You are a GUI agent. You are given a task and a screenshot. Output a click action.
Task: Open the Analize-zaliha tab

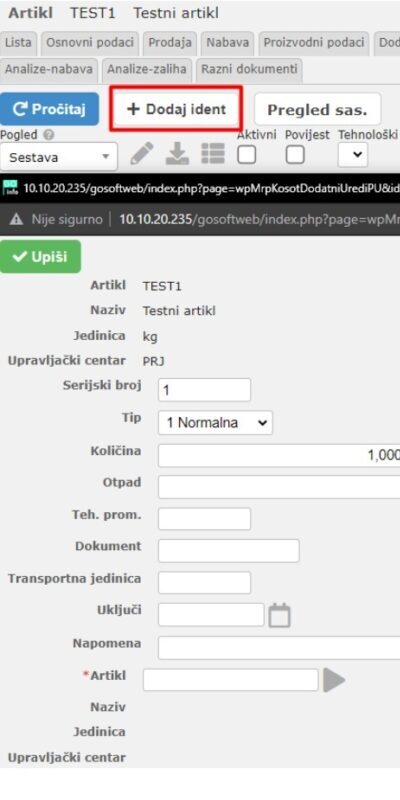[x=146, y=70]
